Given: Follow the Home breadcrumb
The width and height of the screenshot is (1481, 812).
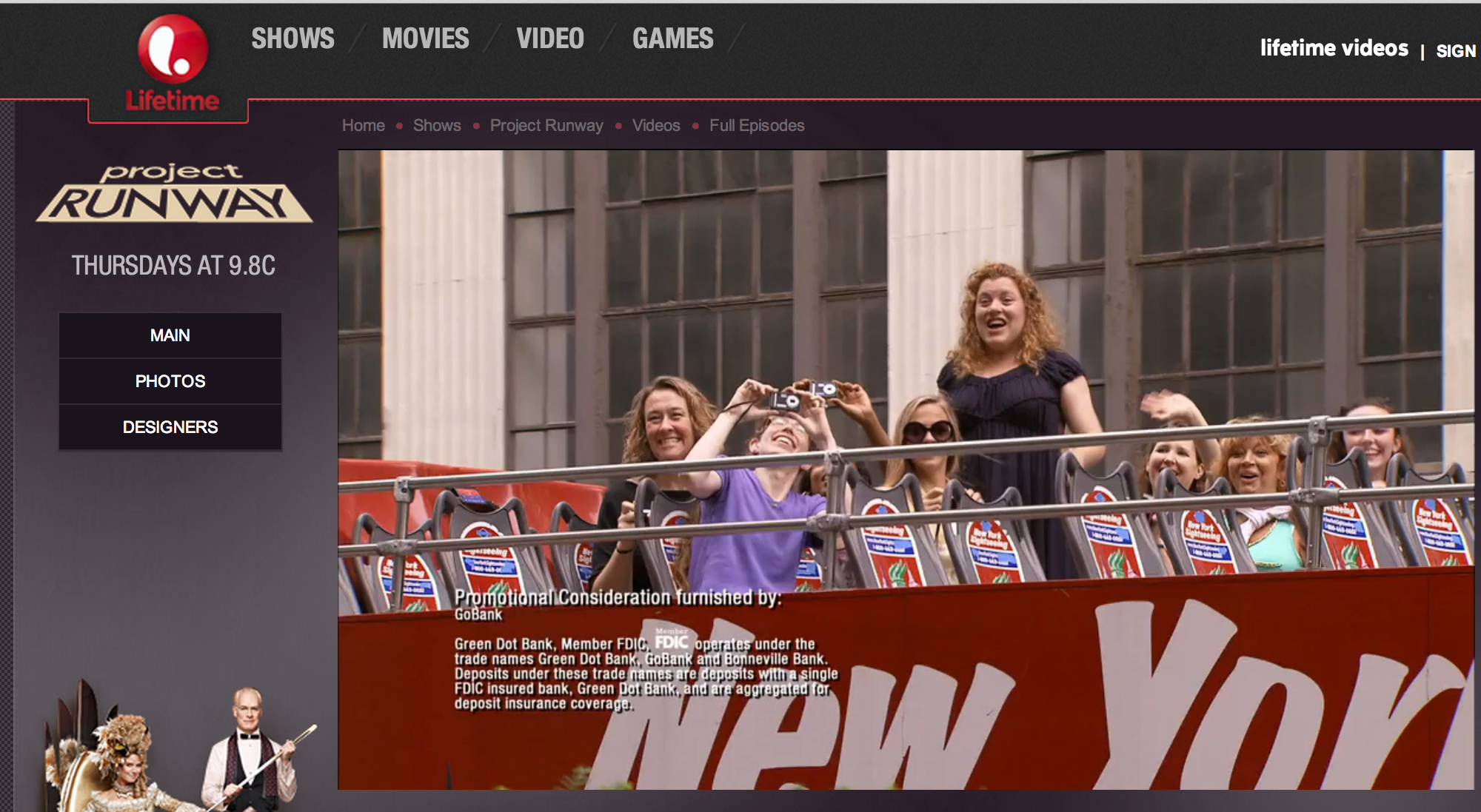Looking at the screenshot, I should click(x=364, y=126).
